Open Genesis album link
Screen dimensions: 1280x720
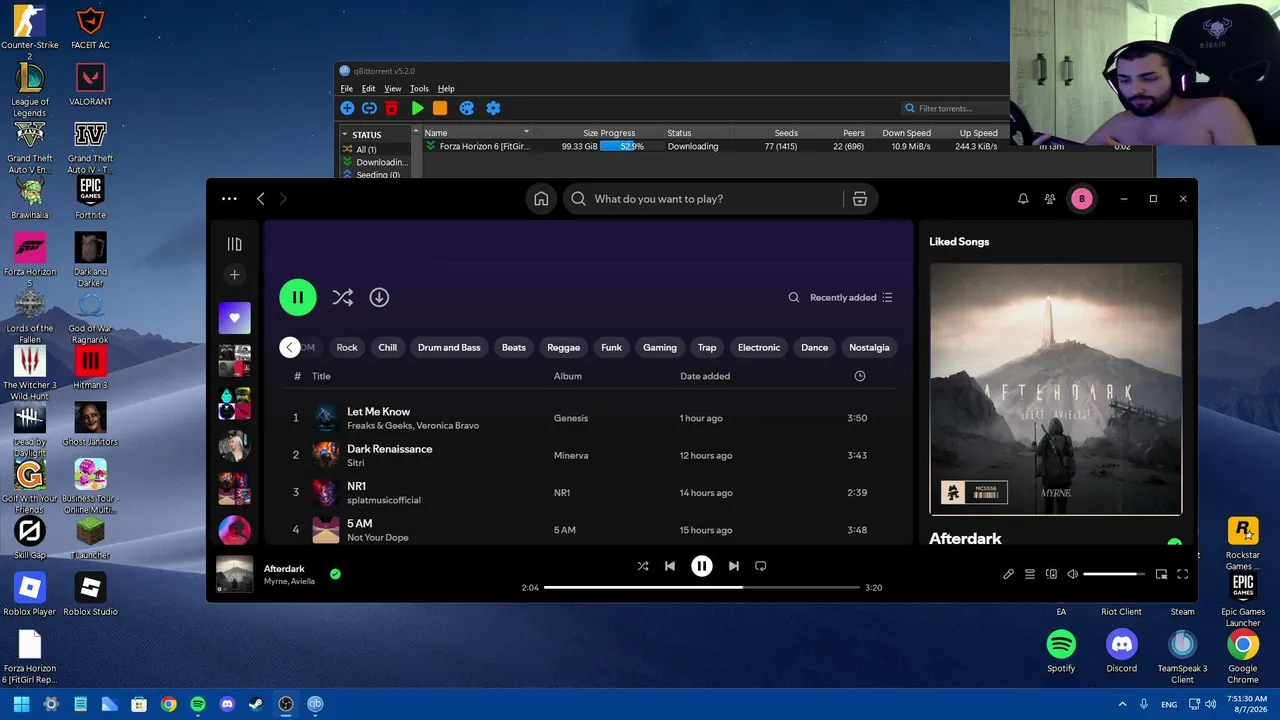pos(571,418)
